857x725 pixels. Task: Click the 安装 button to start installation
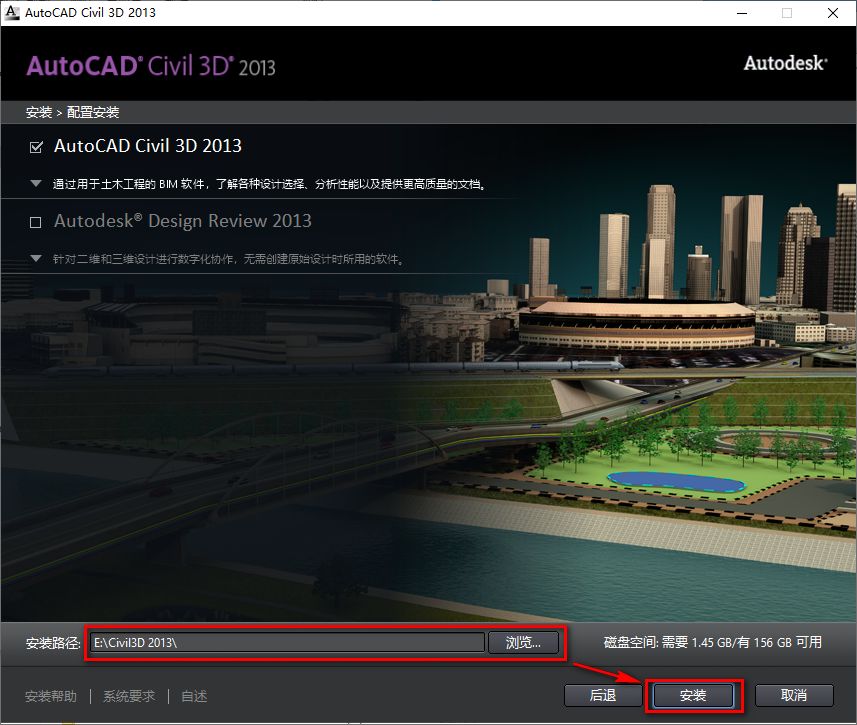(692, 695)
